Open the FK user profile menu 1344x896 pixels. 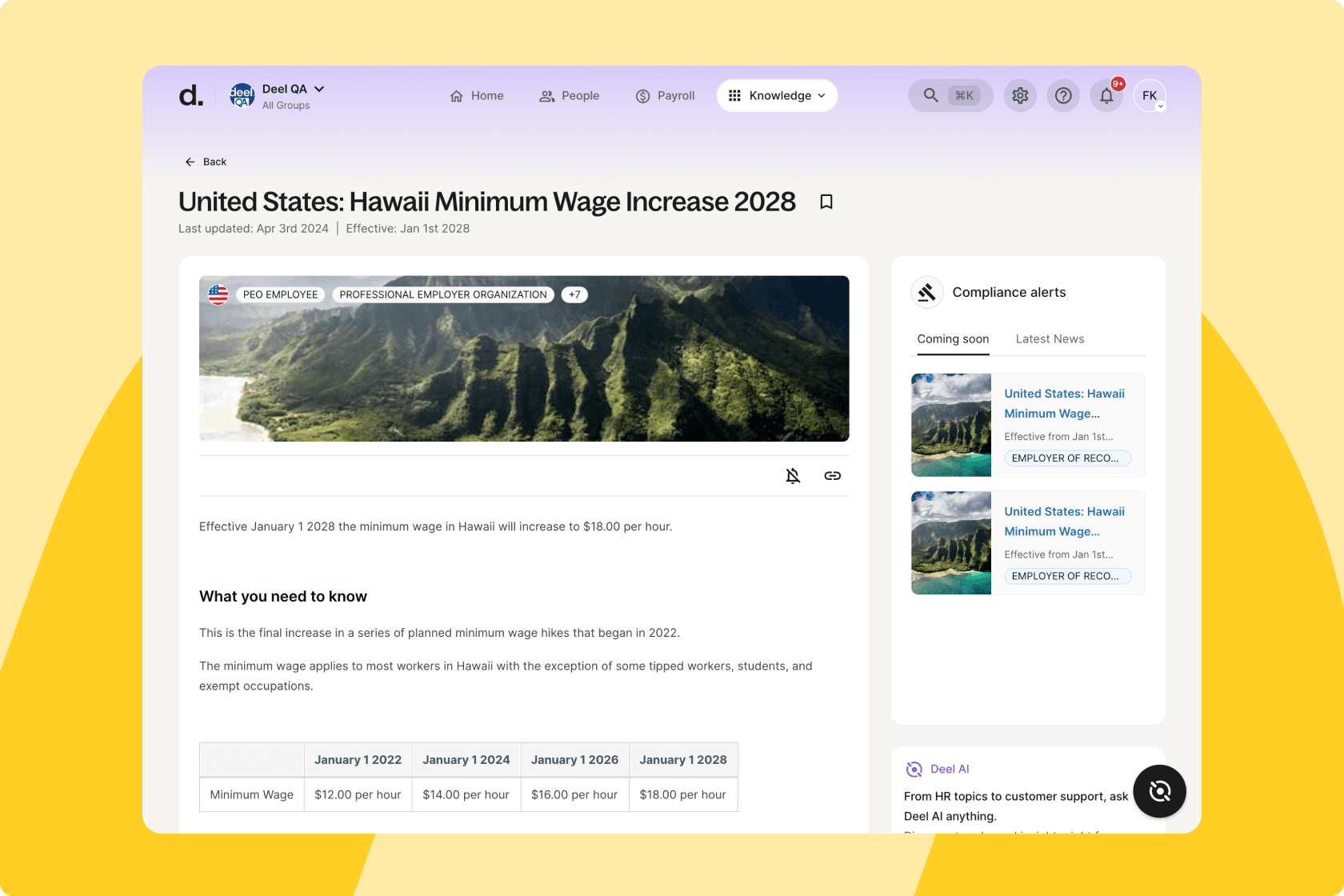tap(1150, 96)
